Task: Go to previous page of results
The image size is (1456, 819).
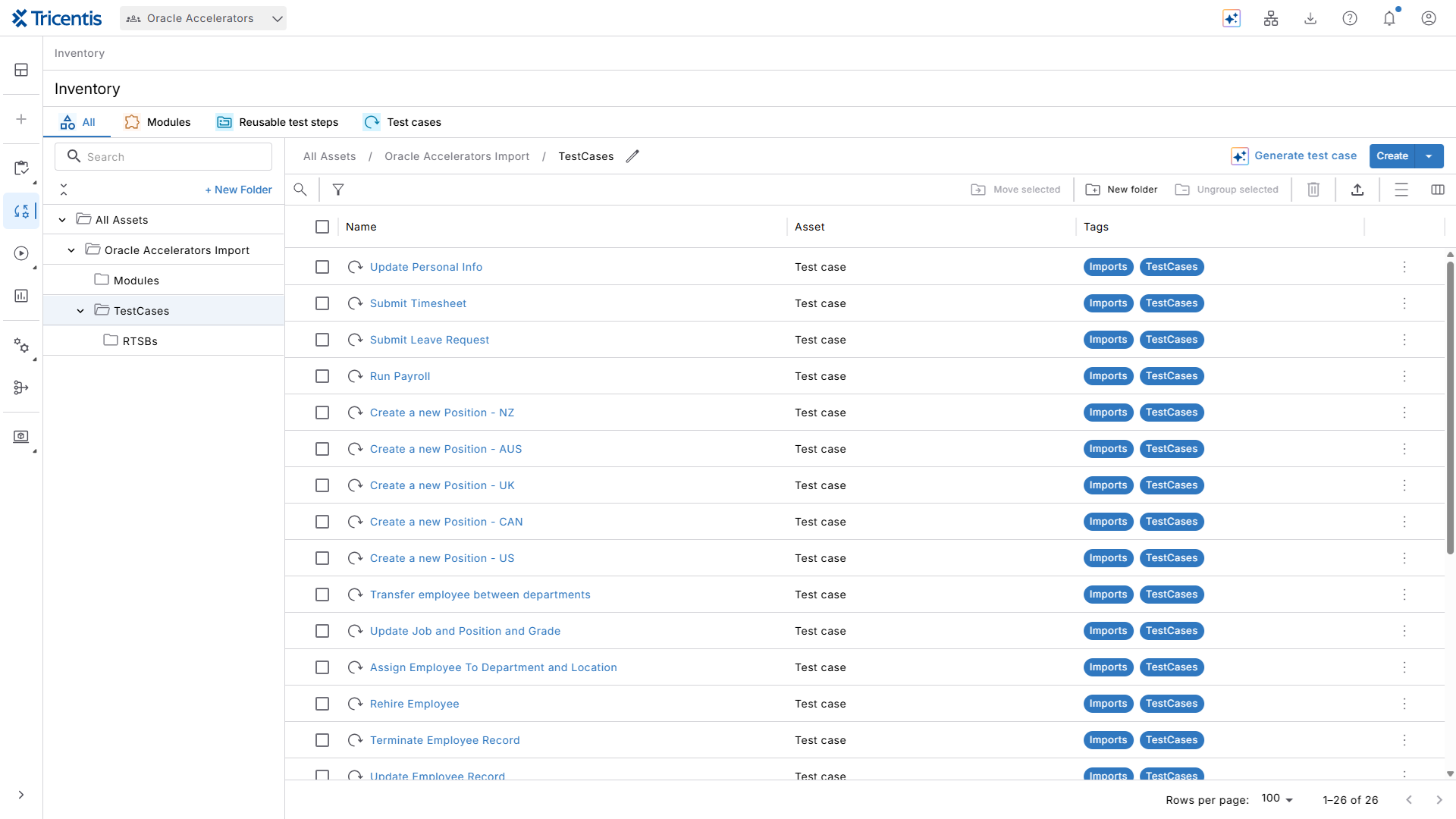Action: point(1409,800)
